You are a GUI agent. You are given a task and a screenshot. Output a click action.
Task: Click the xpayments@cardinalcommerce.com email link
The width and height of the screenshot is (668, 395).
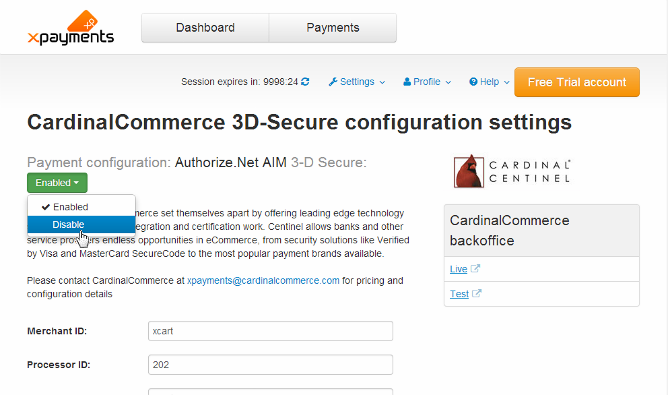tap(263, 280)
